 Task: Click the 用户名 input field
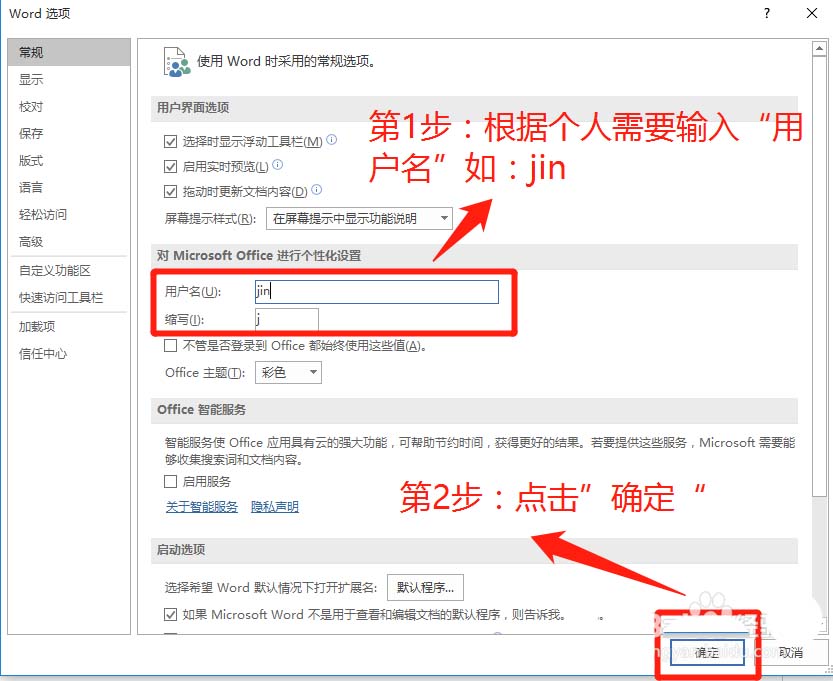tap(377, 292)
